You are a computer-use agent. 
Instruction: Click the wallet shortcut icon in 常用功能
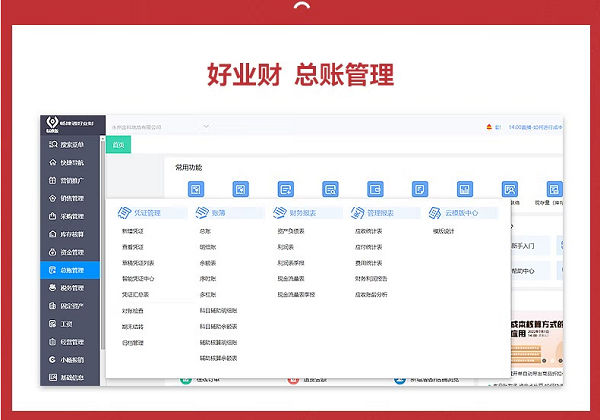coord(375,189)
